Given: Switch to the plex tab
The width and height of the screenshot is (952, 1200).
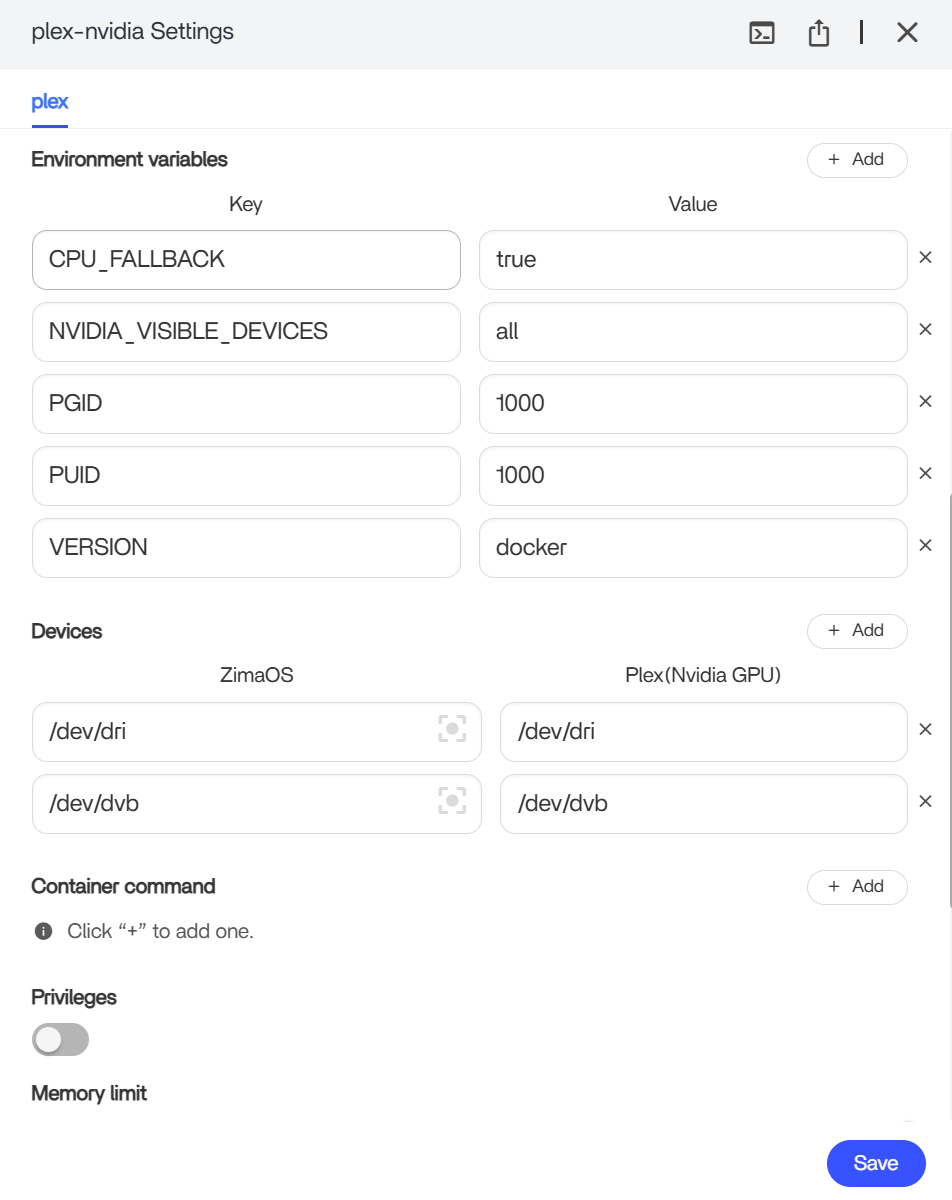Looking at the screenshot, I should click(49, 102).
